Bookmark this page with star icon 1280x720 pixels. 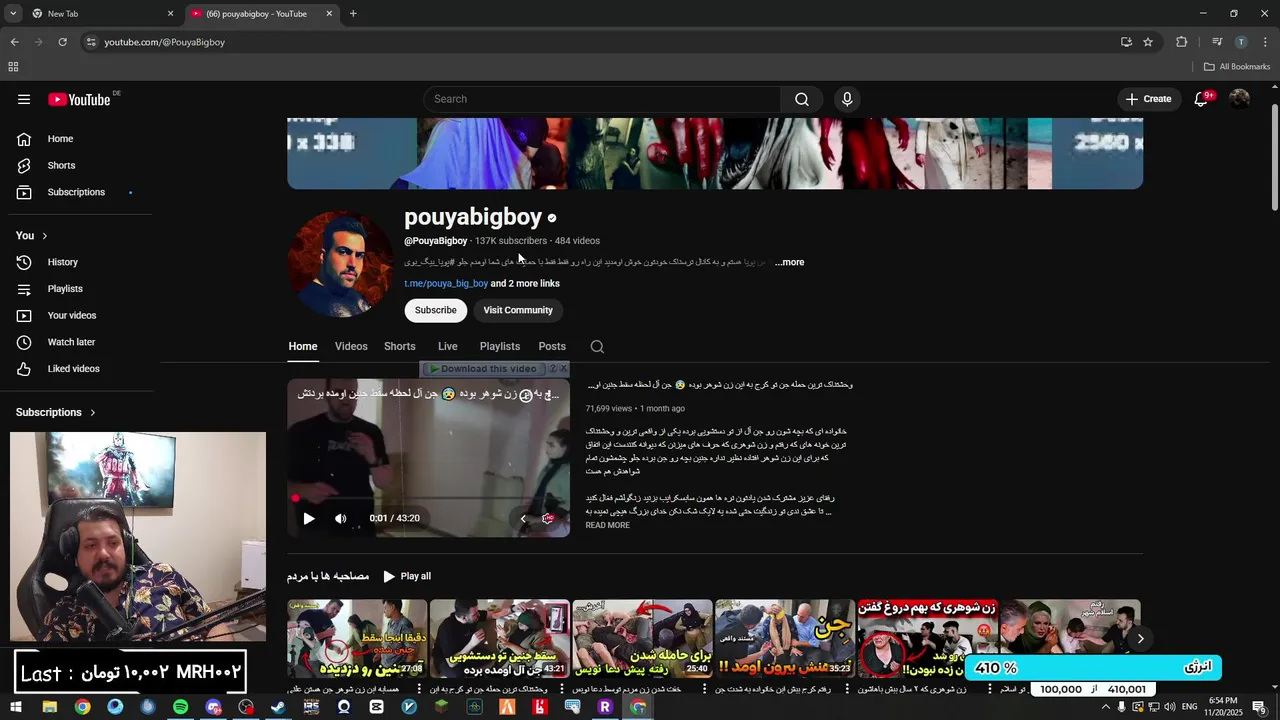tap(1148, 42)
